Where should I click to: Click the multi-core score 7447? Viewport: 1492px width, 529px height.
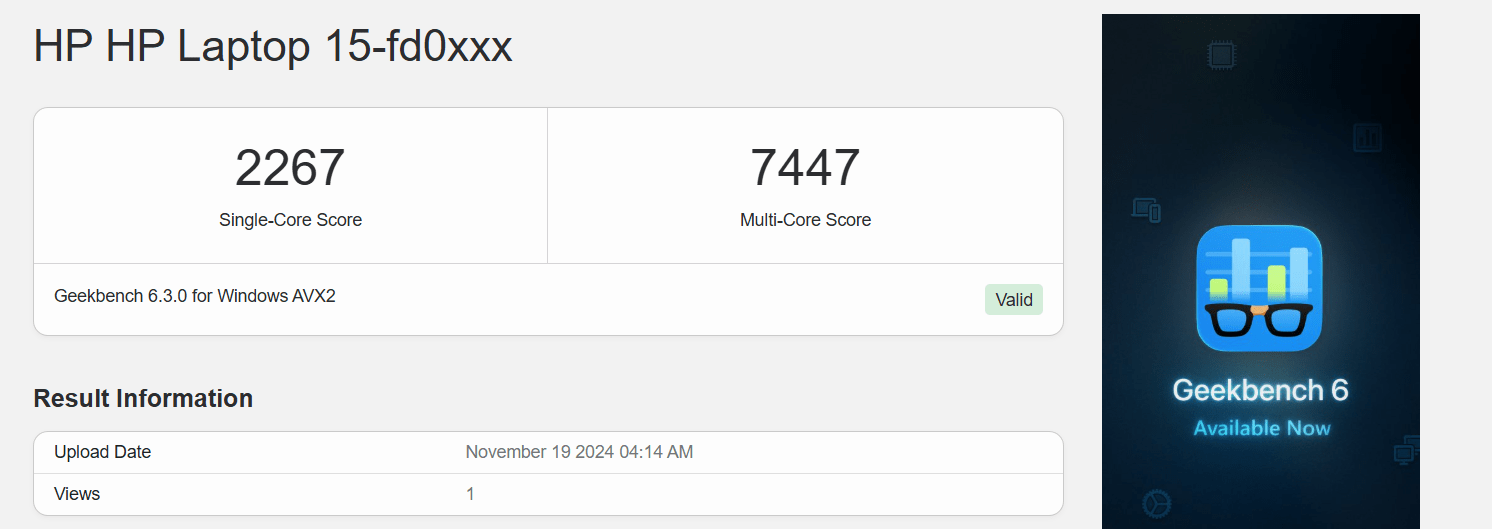coord(805,168)
